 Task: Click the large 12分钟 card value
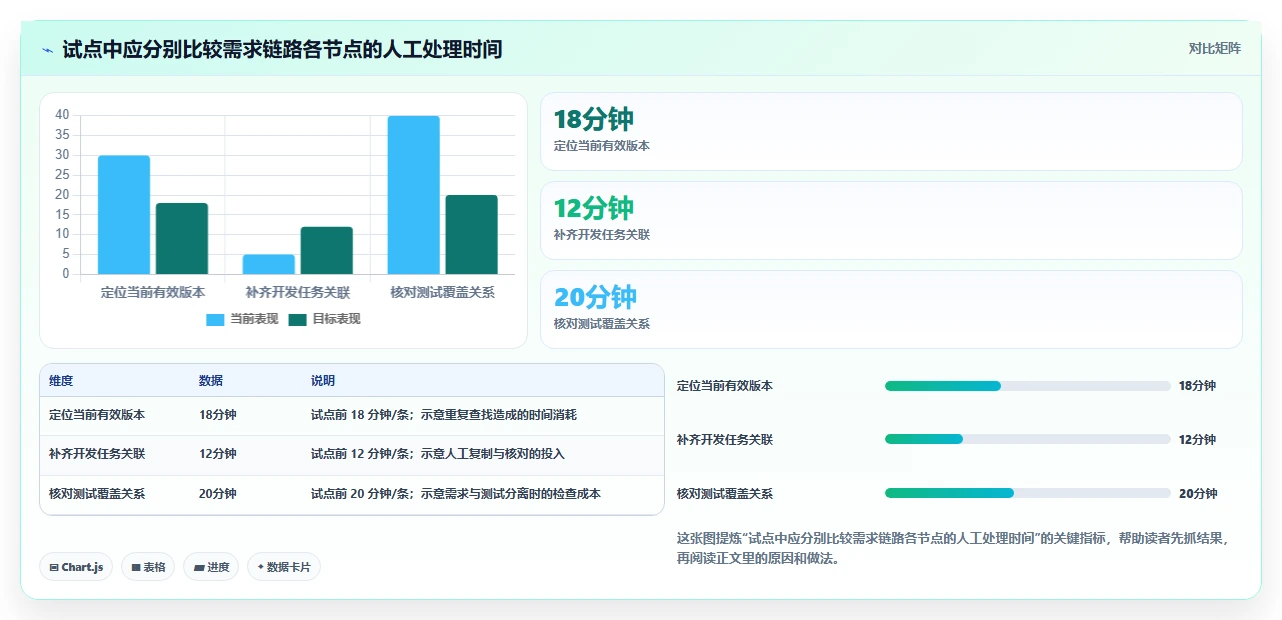[594, 208]
